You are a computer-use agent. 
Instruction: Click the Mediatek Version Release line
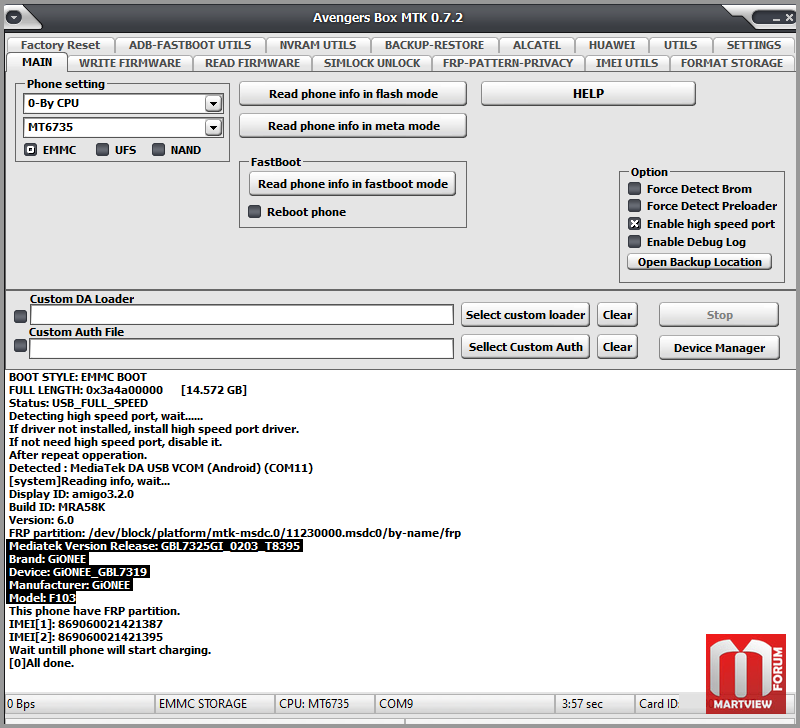155,546
